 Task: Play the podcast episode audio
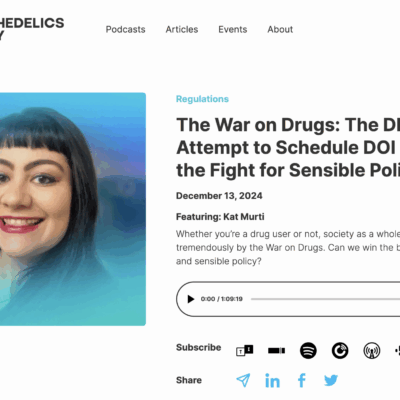[x=191, y=299]
